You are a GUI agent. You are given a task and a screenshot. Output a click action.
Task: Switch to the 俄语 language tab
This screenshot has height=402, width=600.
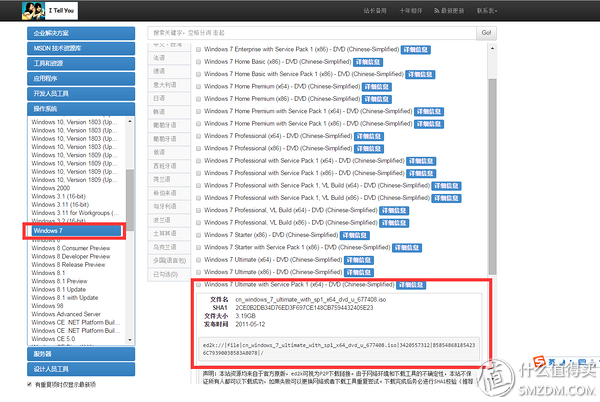pos(169,152)
